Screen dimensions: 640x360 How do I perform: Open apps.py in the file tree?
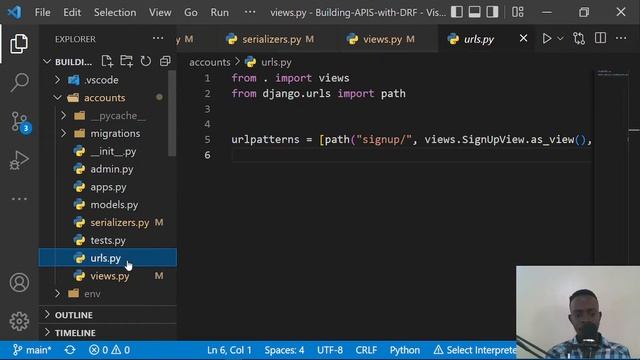click(108, 187)
